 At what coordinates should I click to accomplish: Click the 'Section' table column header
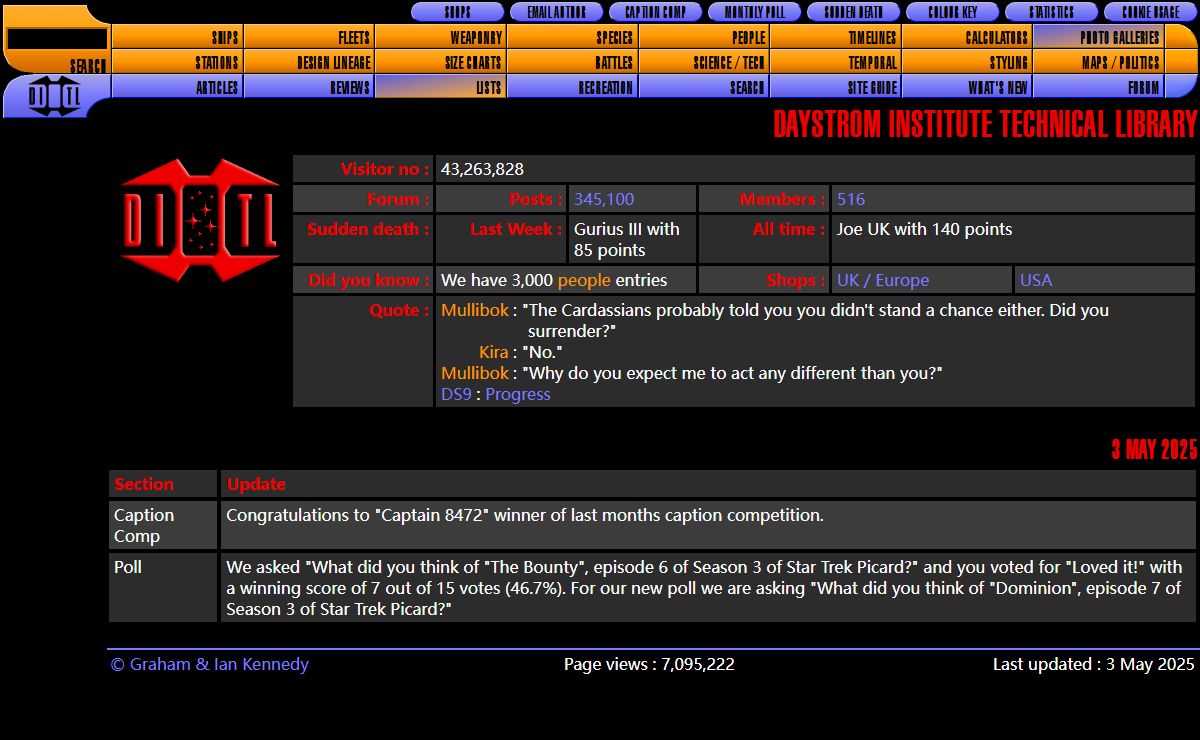coord(144,484)
